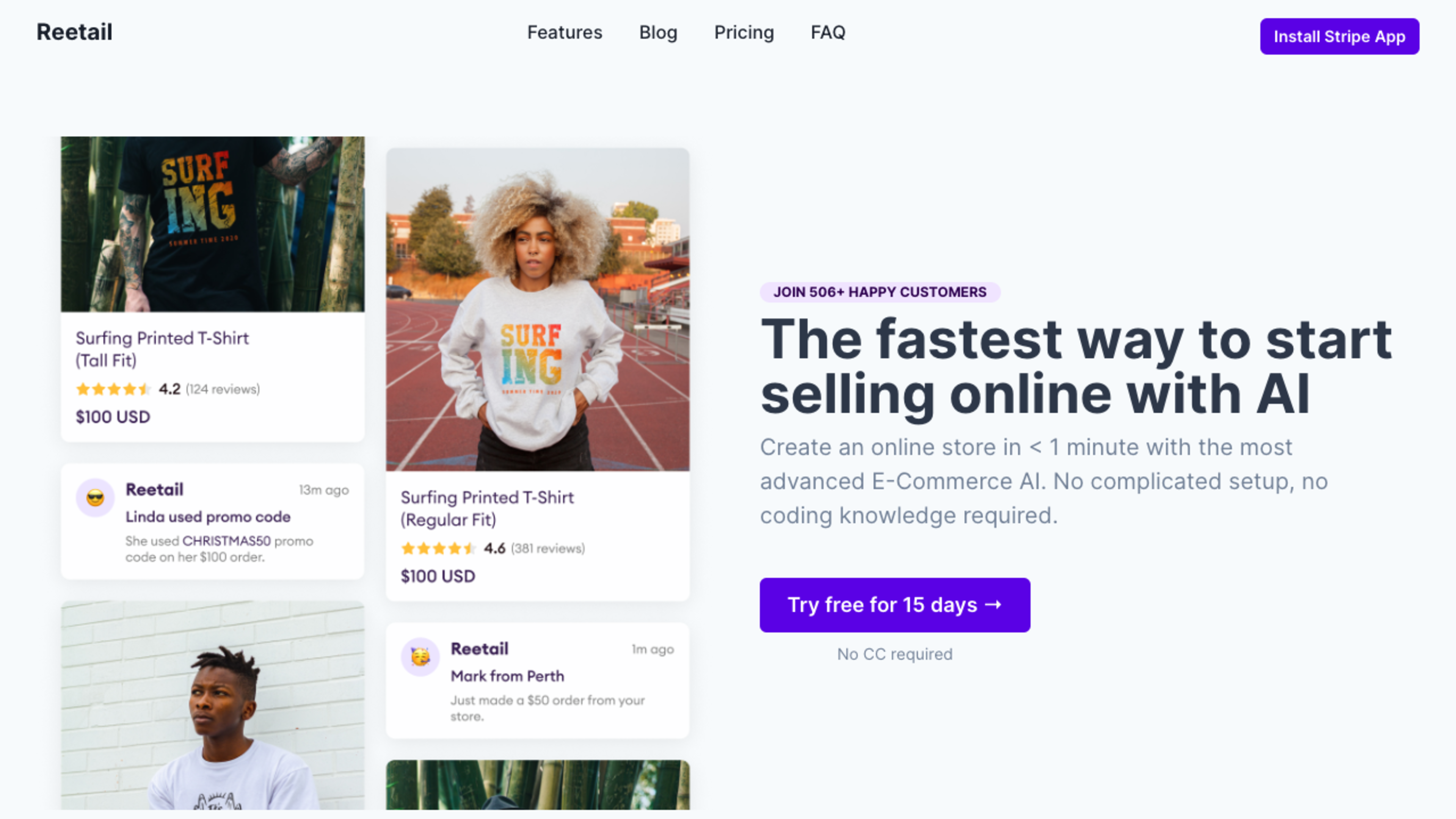Screen dimensions: 1456x819
Task: Go to the Blog page
Action: [x=658, y=32]
